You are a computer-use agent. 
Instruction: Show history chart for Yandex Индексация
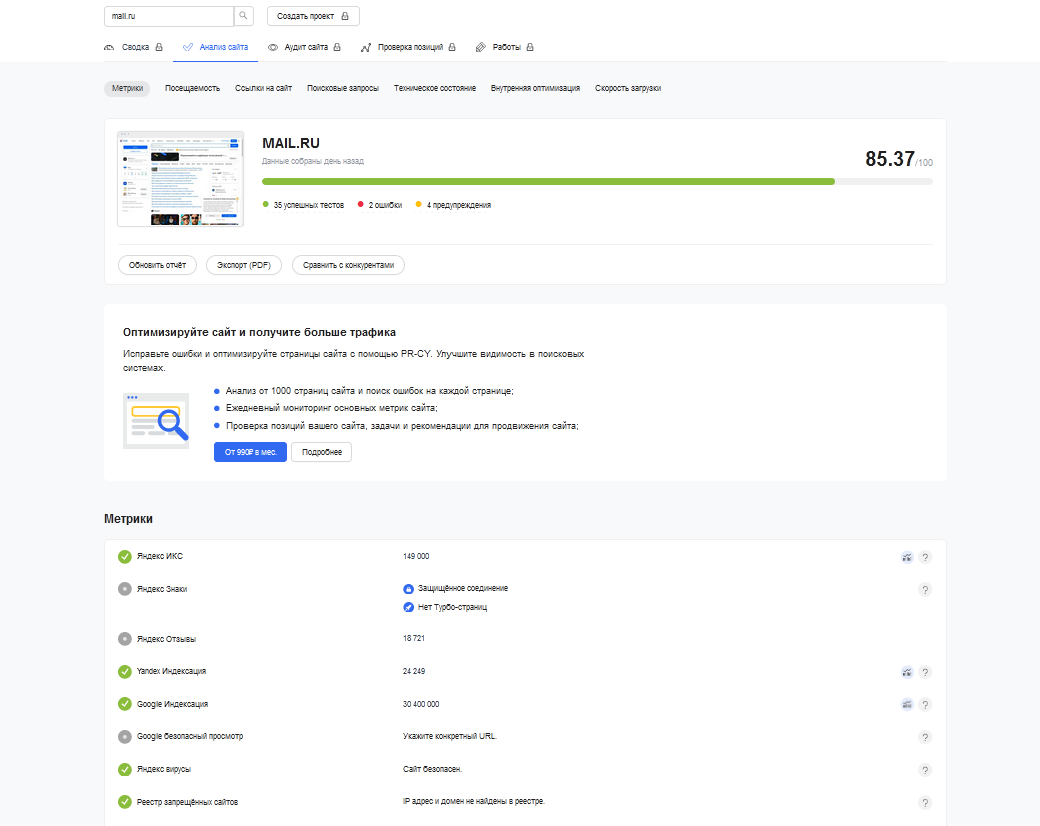click(906, 672)
